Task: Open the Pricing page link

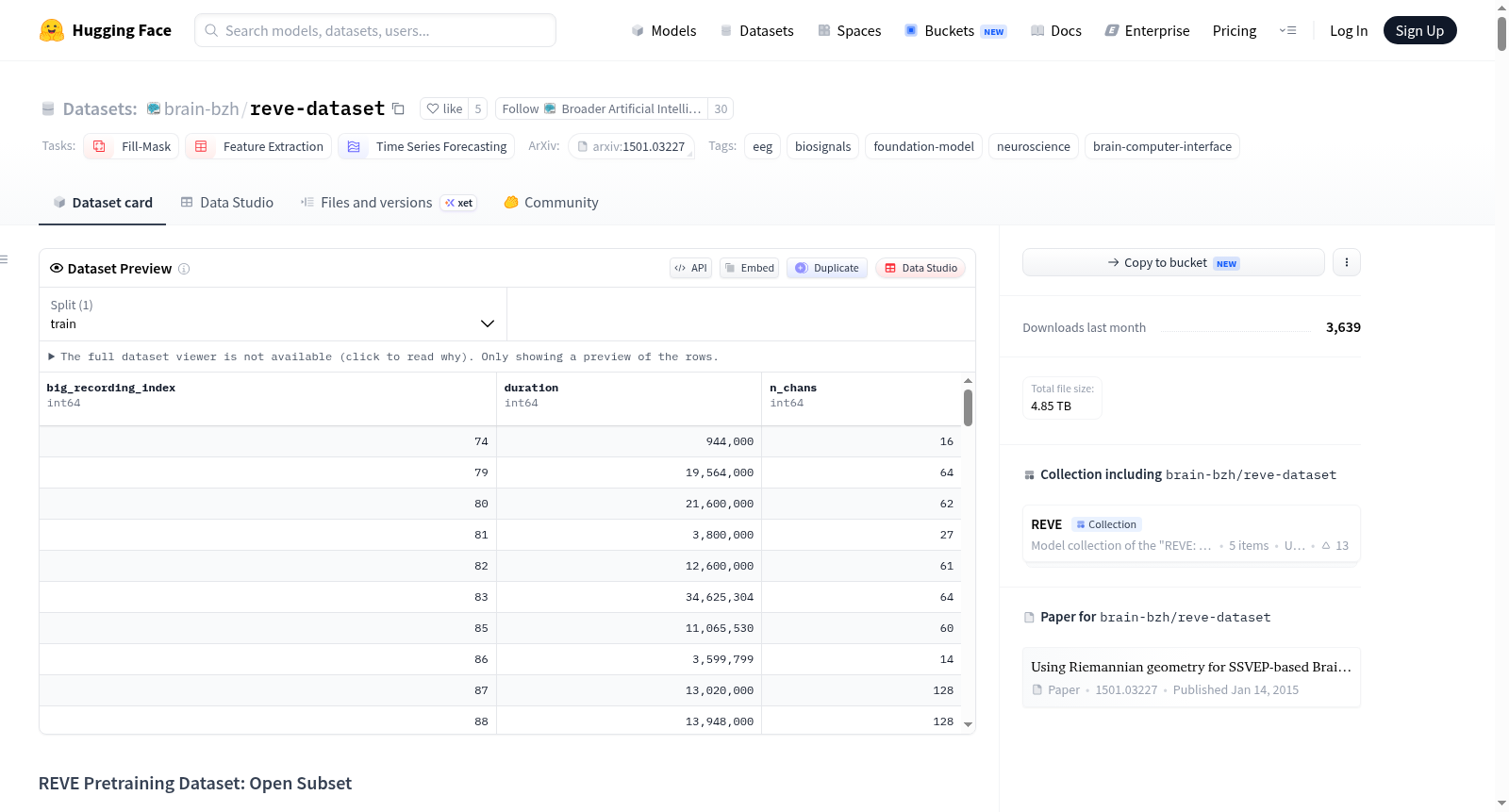Action: click(1235, 31)
